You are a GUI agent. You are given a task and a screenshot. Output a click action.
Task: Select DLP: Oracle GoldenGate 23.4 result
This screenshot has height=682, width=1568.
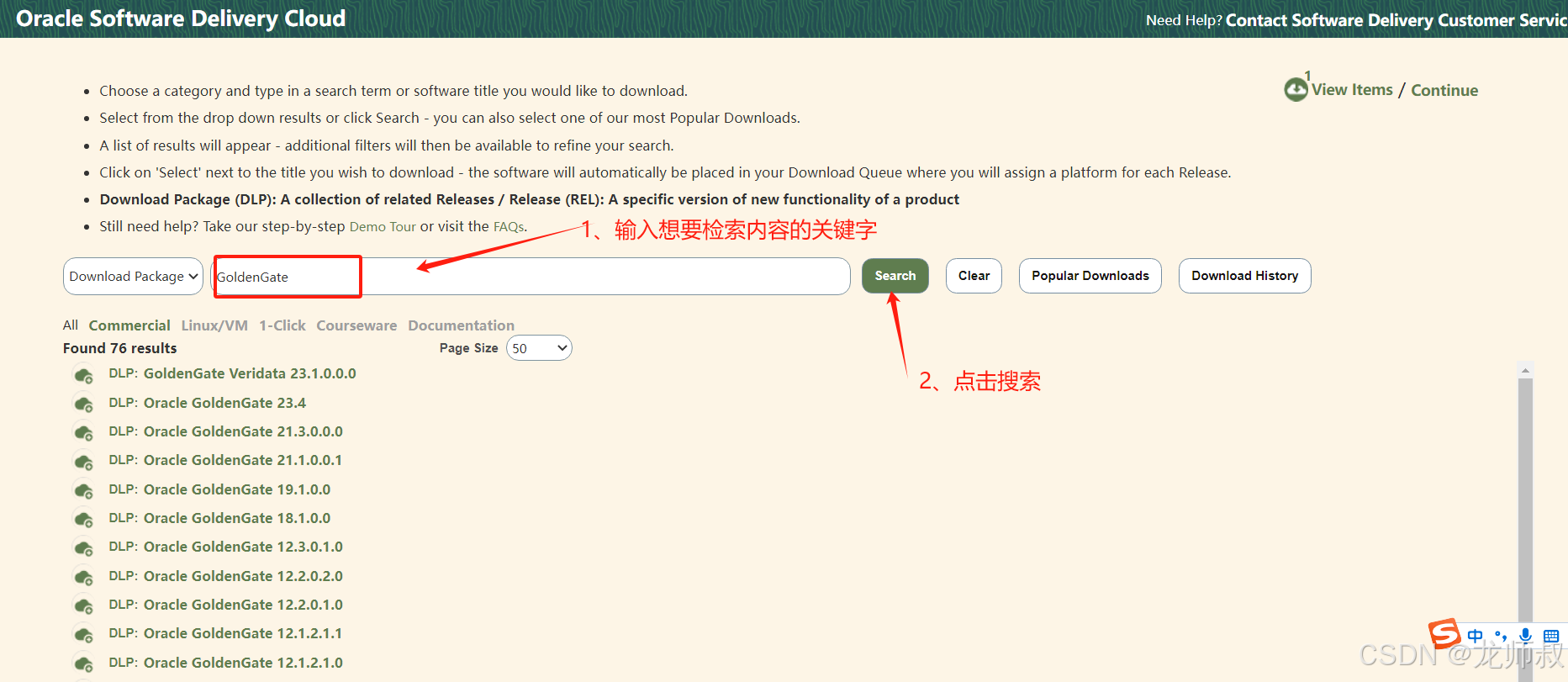(x=207, y=403)
